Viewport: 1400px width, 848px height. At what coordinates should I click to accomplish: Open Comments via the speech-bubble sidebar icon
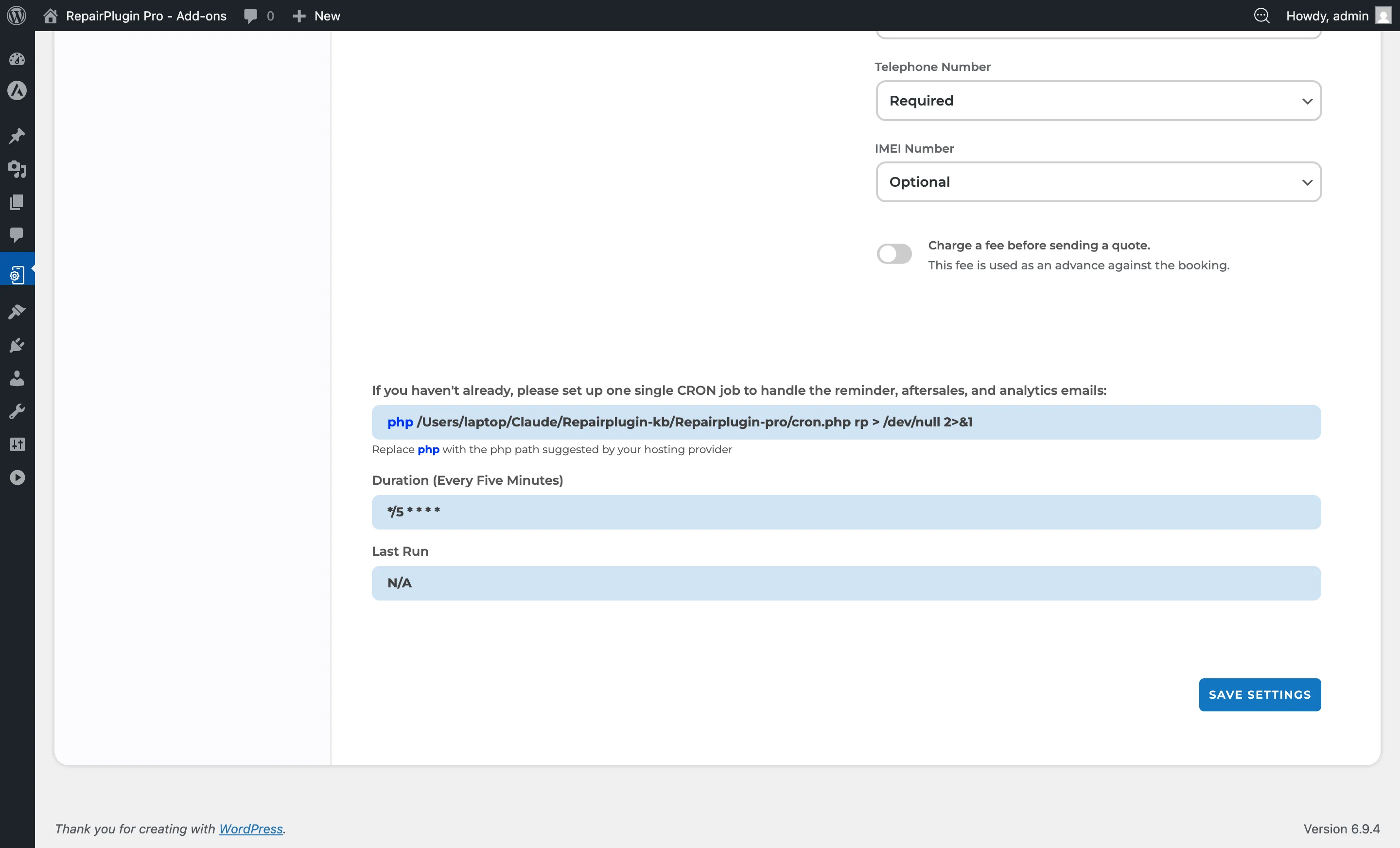click(17, 235)
